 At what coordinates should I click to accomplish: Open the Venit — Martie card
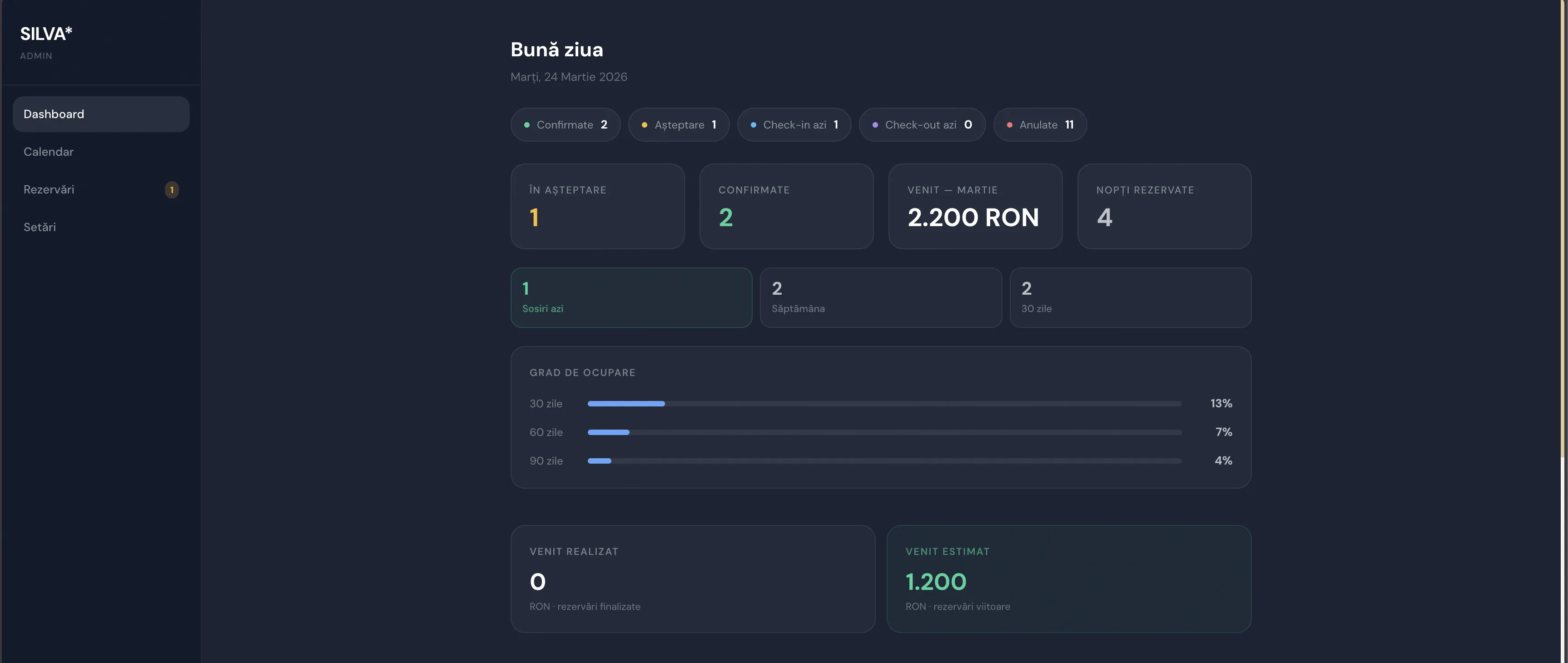click(x=975, y=206)
